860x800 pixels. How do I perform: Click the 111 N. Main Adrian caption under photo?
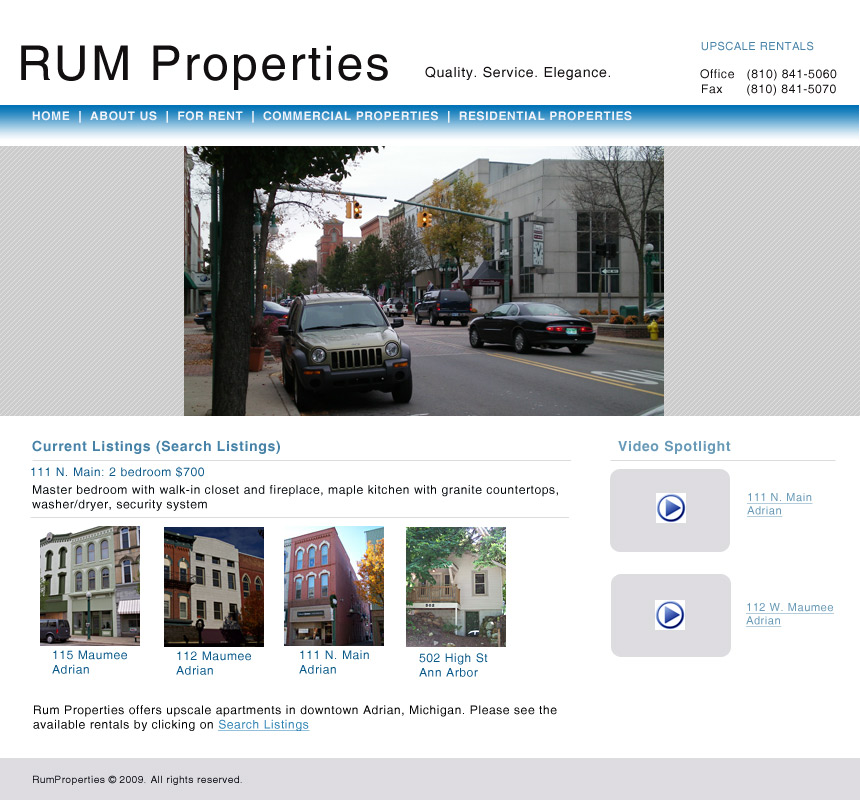(334, 662)
